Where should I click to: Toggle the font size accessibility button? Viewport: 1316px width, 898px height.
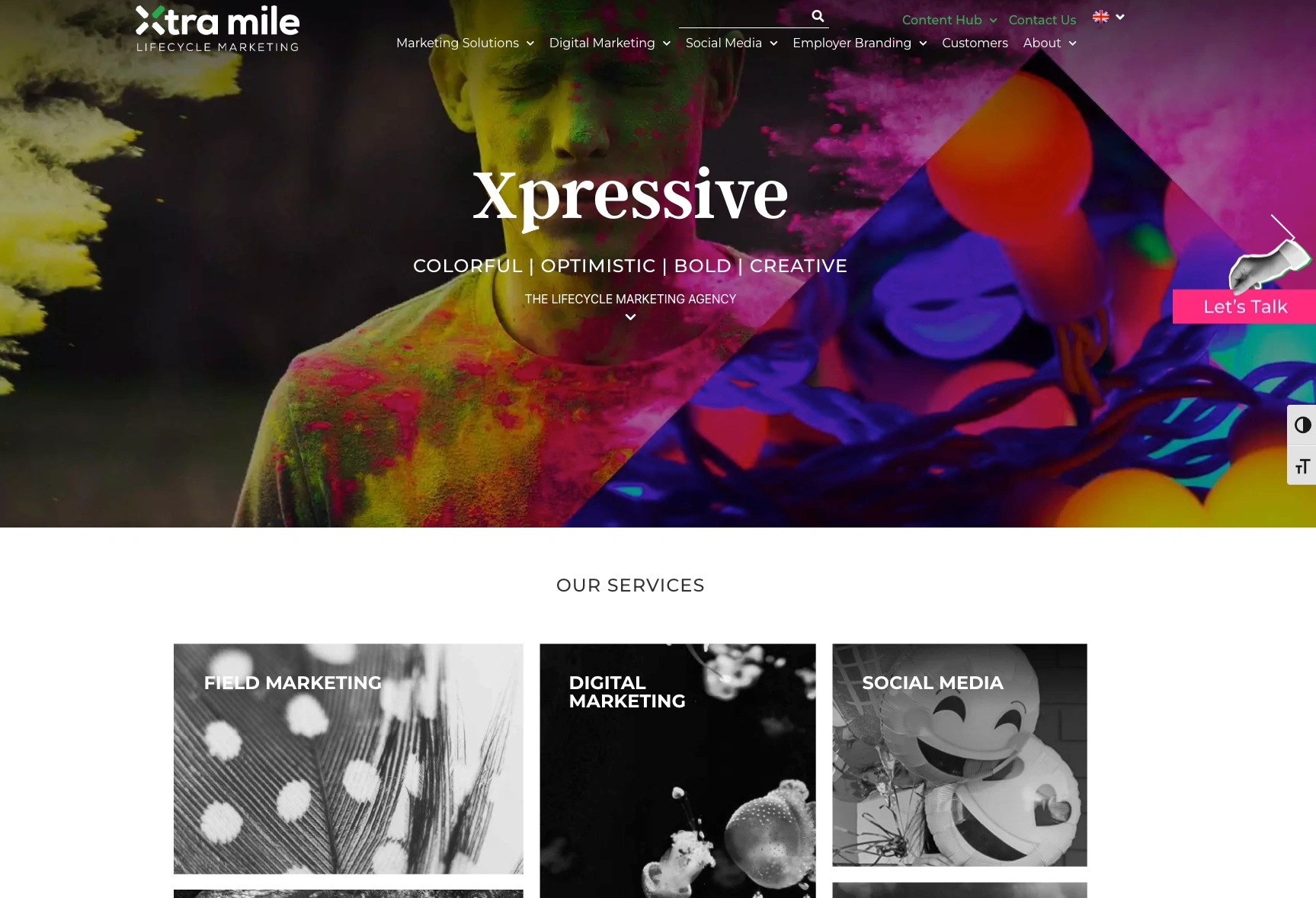pyautogui.click(x=1302, y=466)
